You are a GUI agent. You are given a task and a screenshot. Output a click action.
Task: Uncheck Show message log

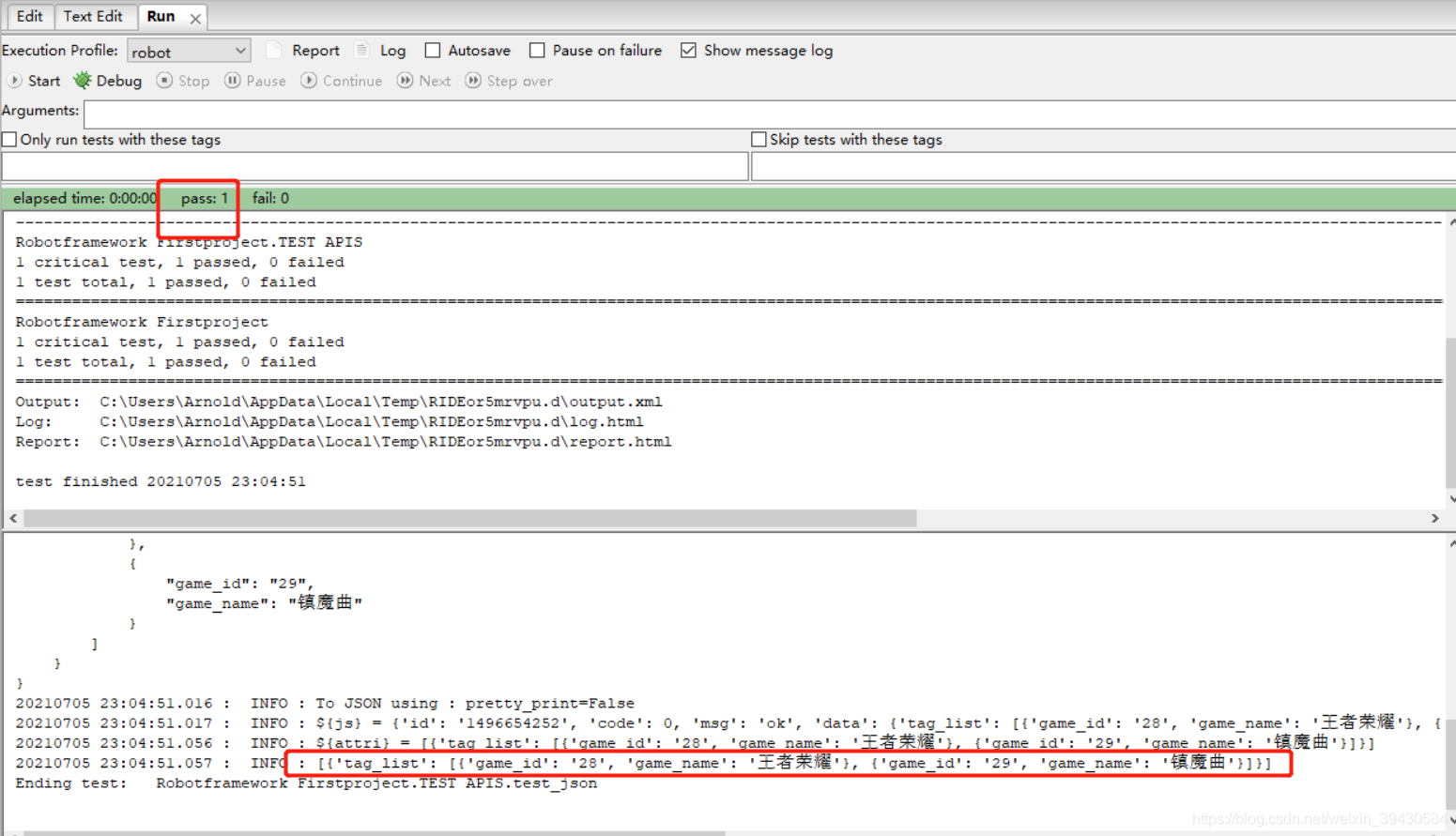689,50
